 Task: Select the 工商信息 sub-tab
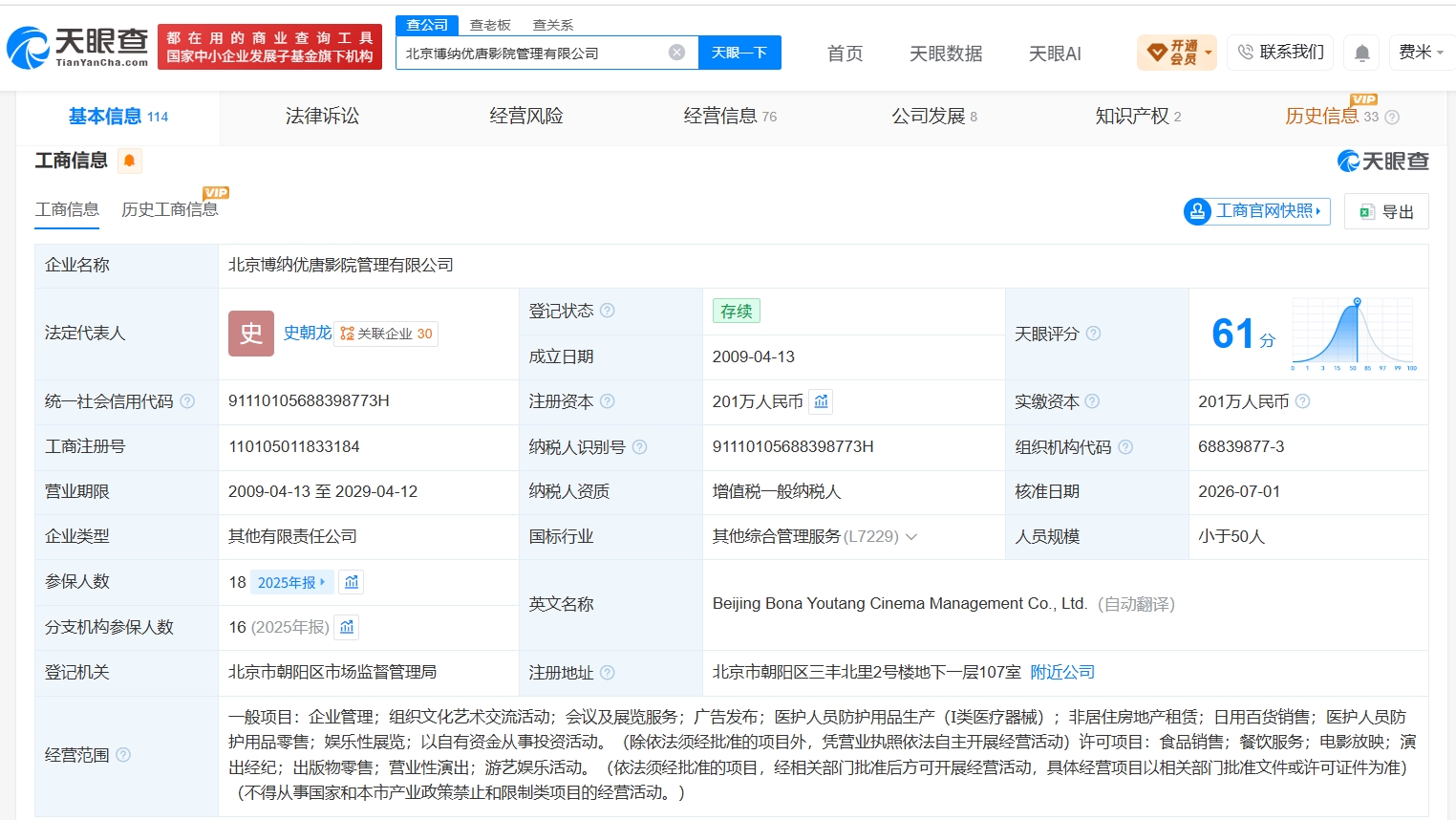coord(67,209)
